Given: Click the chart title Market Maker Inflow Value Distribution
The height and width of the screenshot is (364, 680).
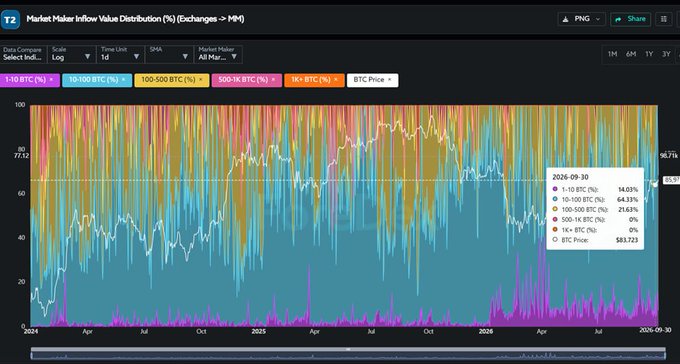Looking at the screenshot, I should [135, 19].
